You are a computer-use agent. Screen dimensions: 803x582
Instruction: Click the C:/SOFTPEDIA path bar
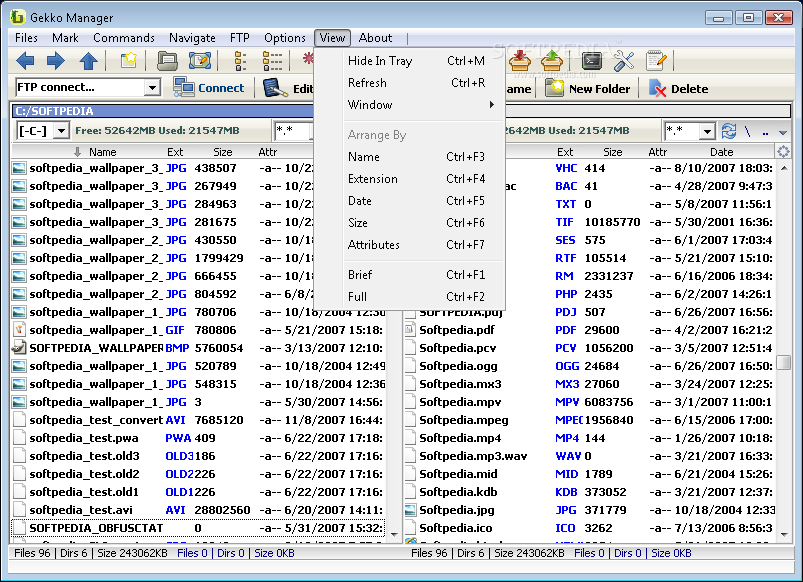coord(163,111)
